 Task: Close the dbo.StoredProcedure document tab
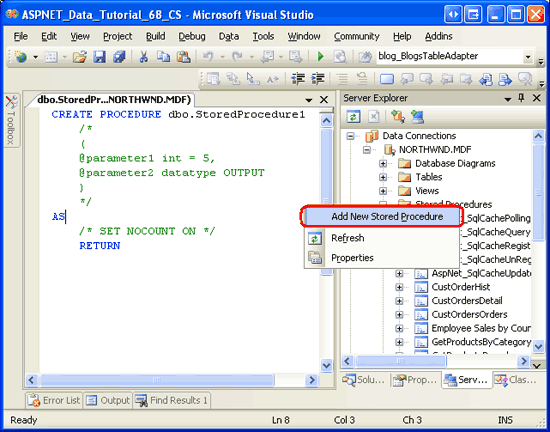324,100
